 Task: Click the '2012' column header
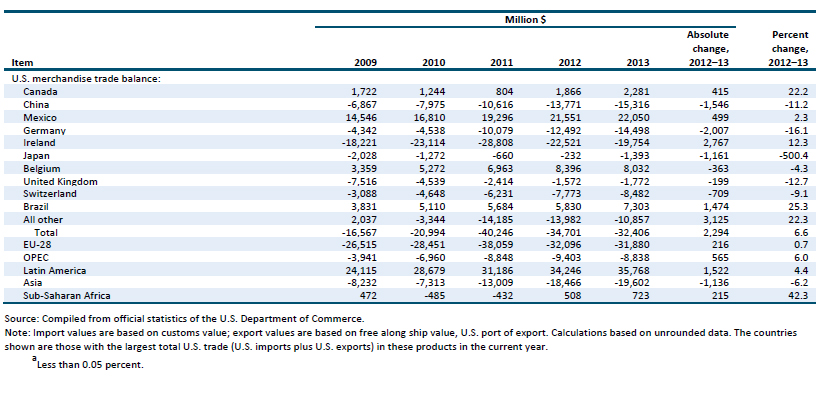[570, 63]
